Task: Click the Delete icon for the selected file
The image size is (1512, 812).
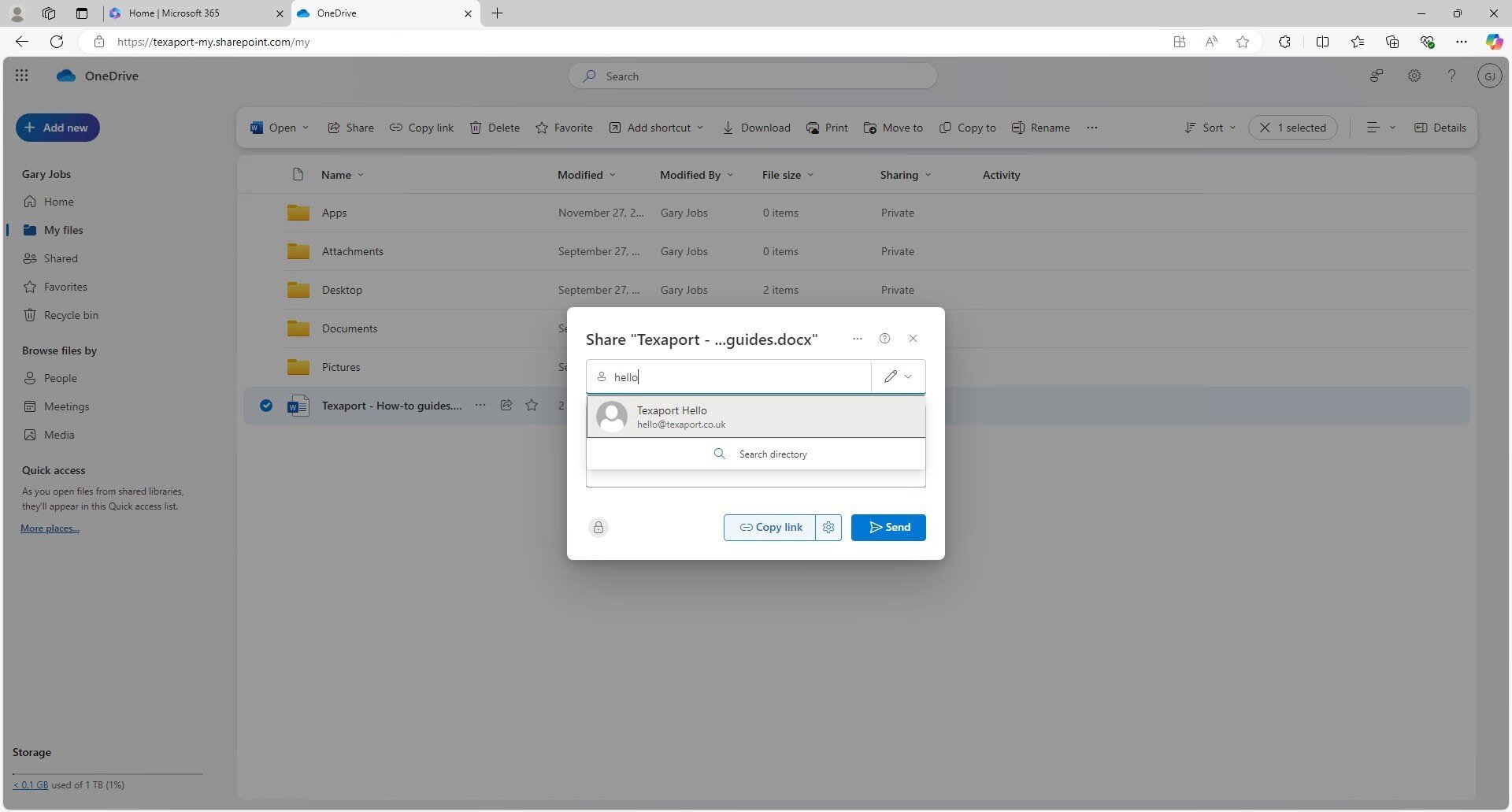Action: [x=476, y=127]
